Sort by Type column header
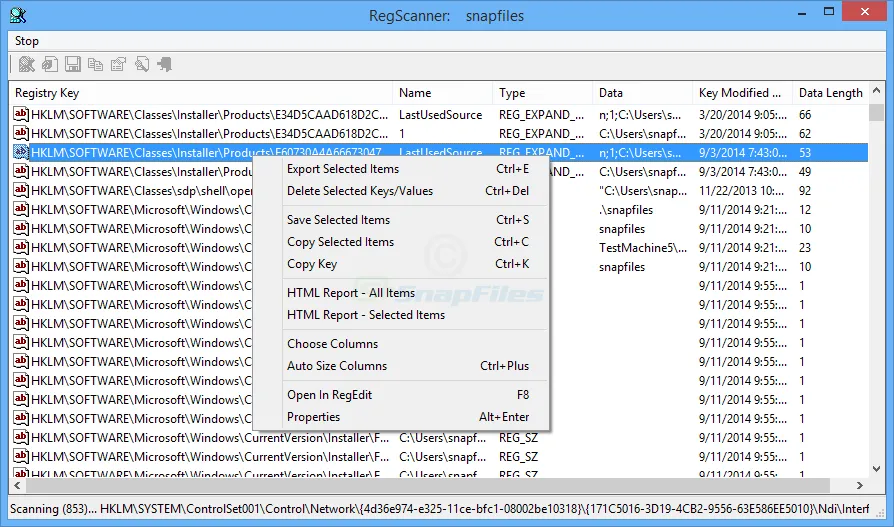This screenshot has width=894, height=527. pyautogui.click(x=542, y=93)
